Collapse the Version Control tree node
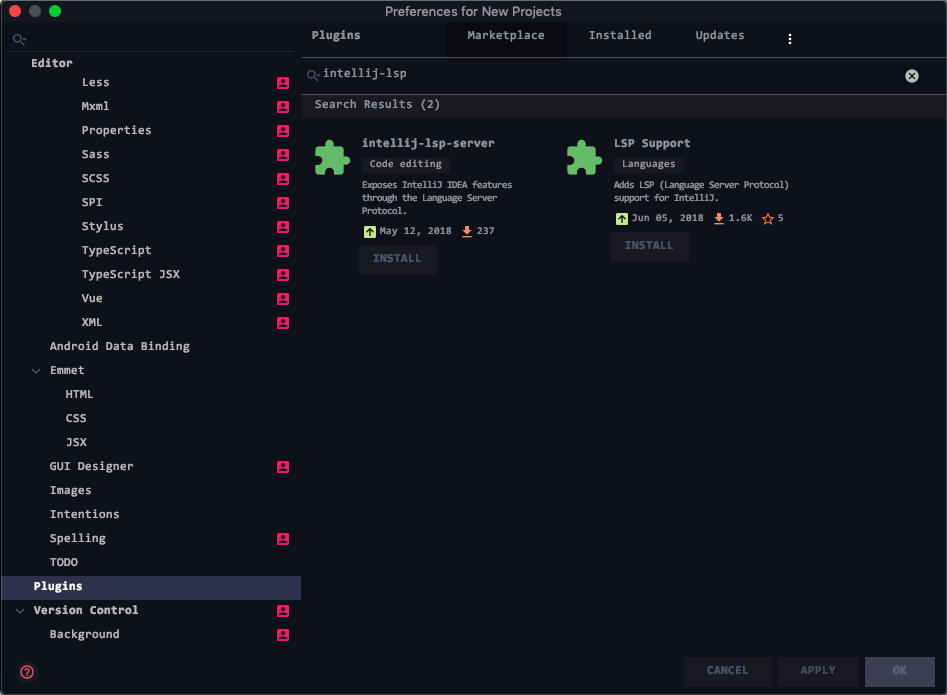Viewport: 947px width, 695px height. pos(20,611)
